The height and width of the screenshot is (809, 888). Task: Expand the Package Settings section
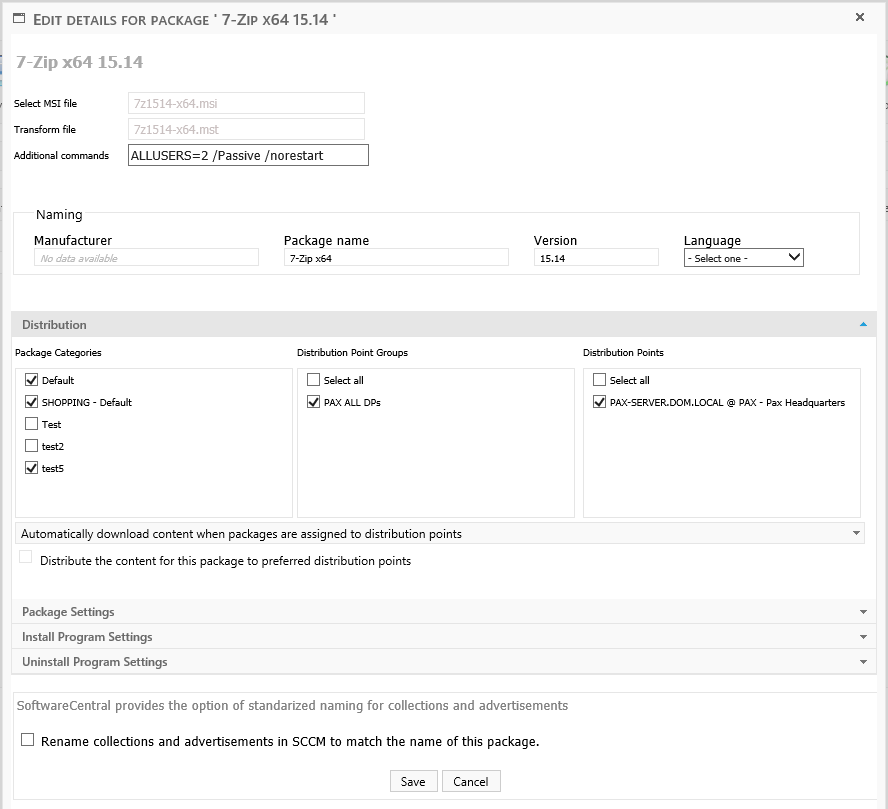click(x=440, y=612)
